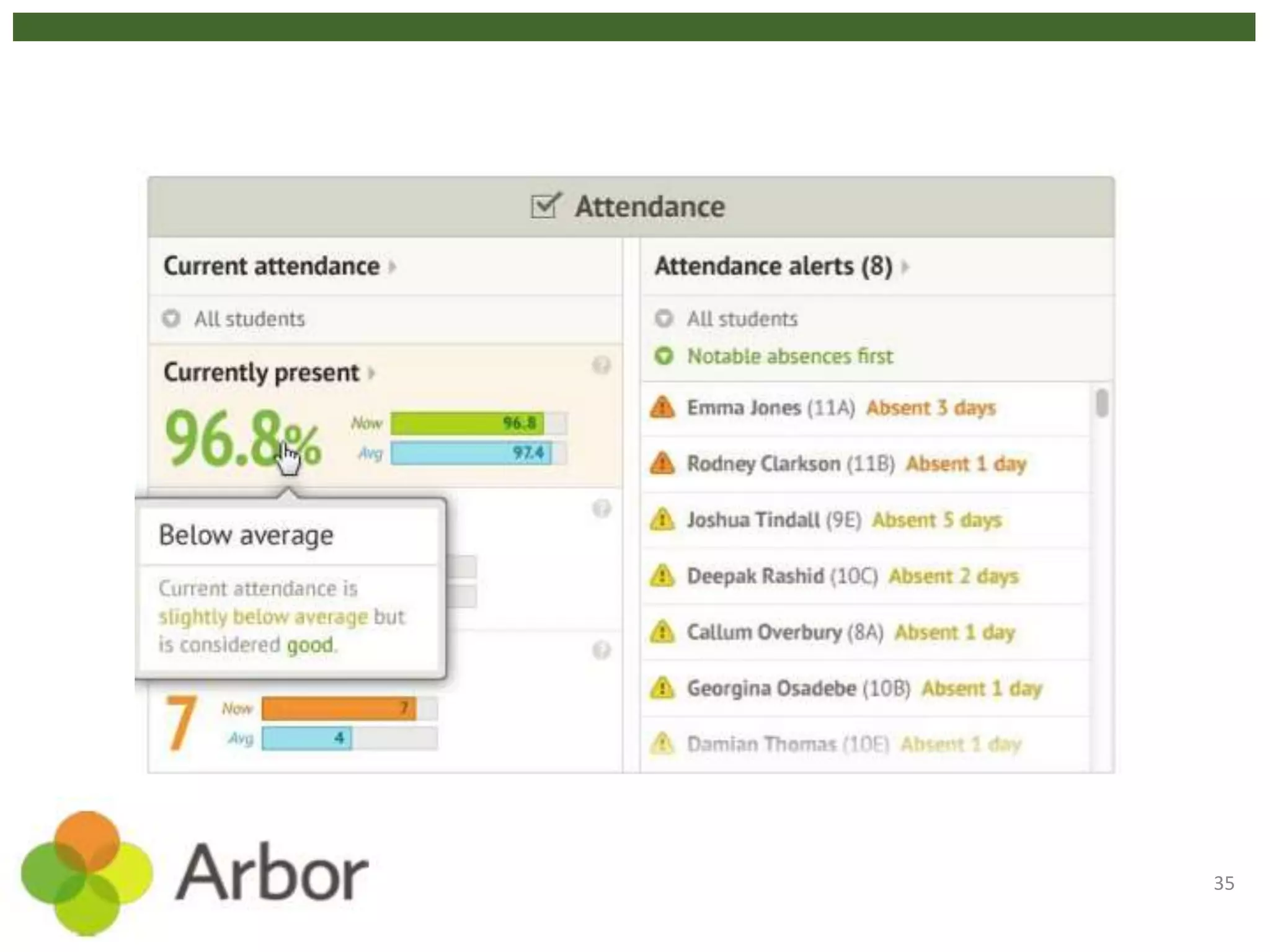Expand the Attendance alerts (8) arrow

(905, 267)
